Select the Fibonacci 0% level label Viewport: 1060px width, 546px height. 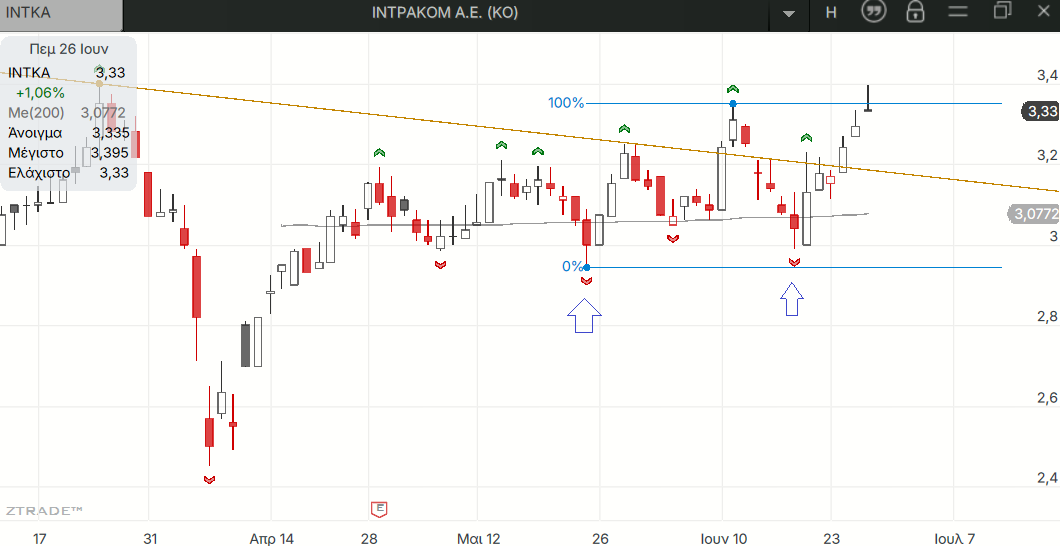pos(572,266)
